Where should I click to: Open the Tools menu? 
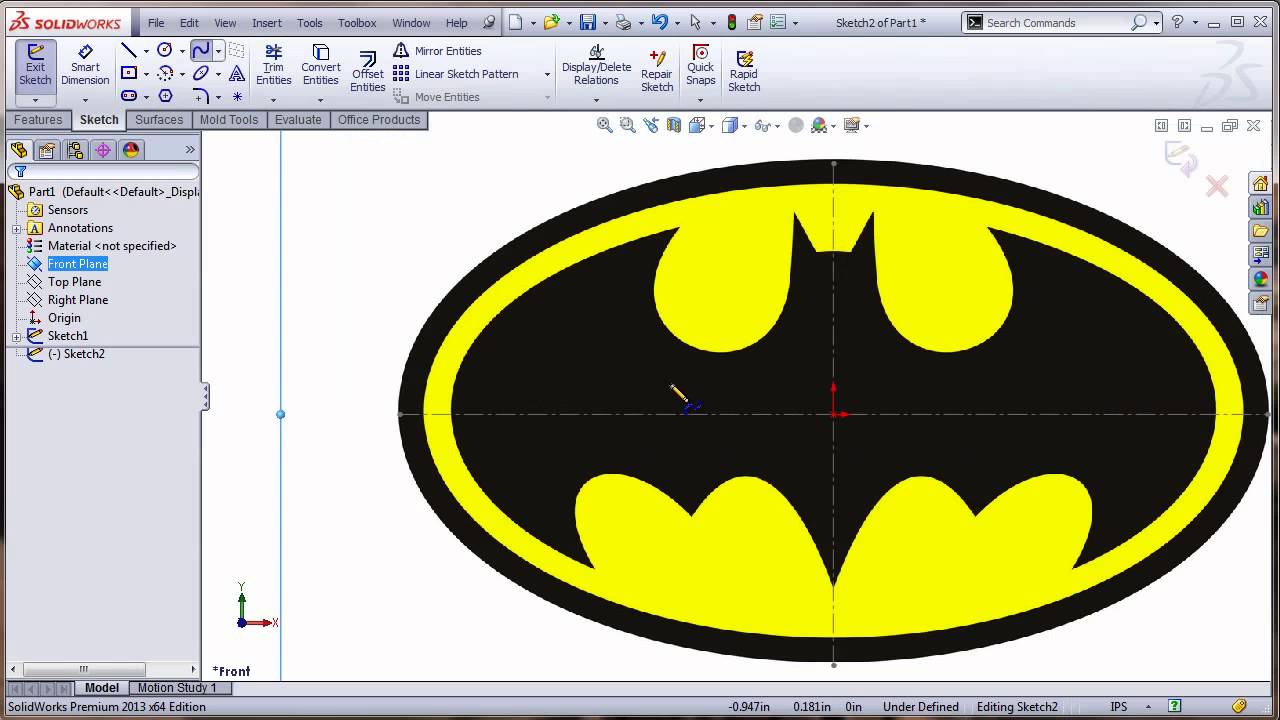click(x=310, y=22)
